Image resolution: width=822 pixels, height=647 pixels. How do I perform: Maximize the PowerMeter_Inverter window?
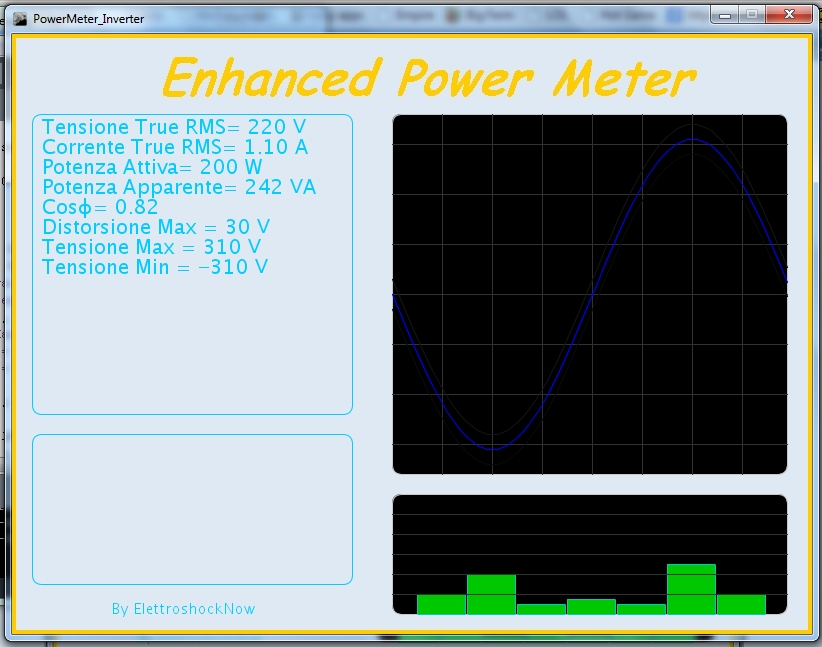[x=752, y=15]
